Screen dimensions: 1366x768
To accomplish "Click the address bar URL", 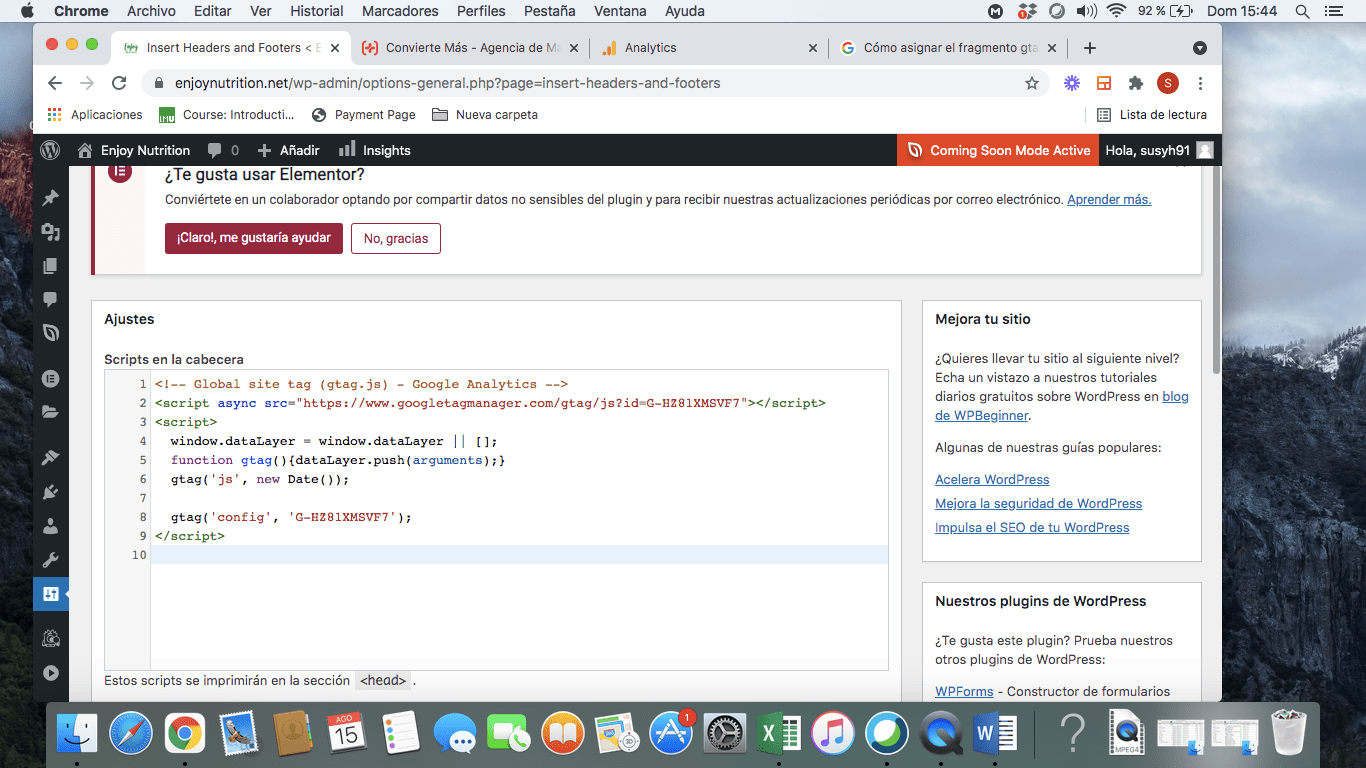I will click(x=447, y=83).
